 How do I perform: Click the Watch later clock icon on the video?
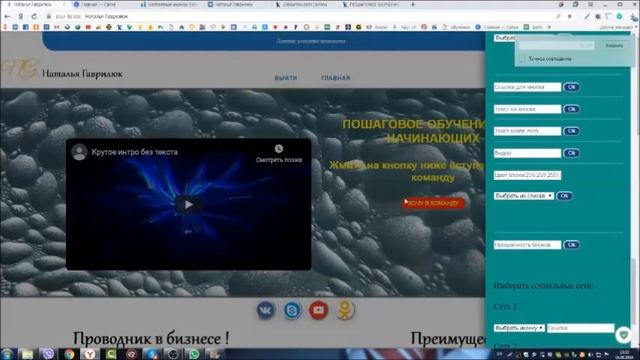279,149
